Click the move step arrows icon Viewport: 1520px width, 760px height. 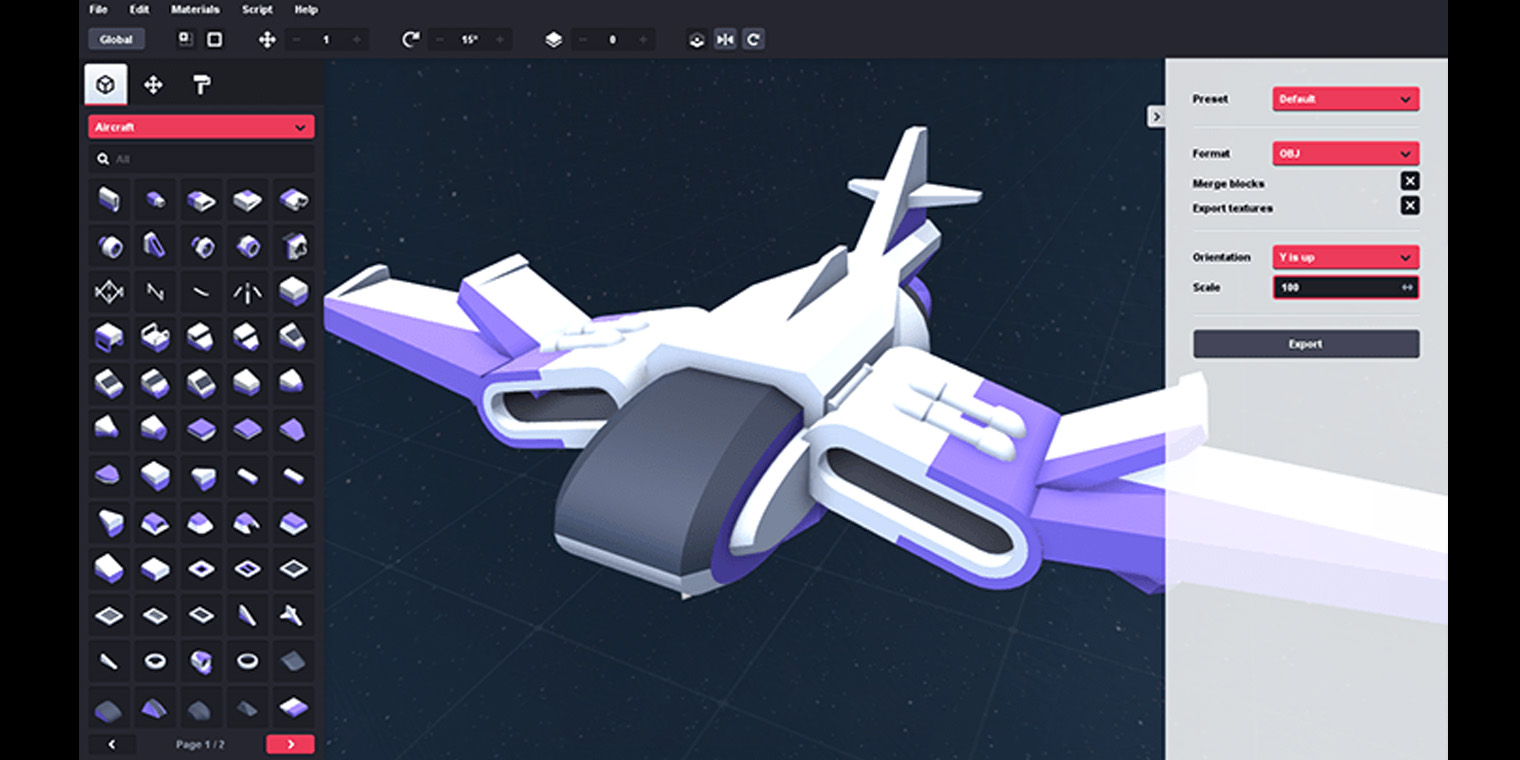coord(266,40)
